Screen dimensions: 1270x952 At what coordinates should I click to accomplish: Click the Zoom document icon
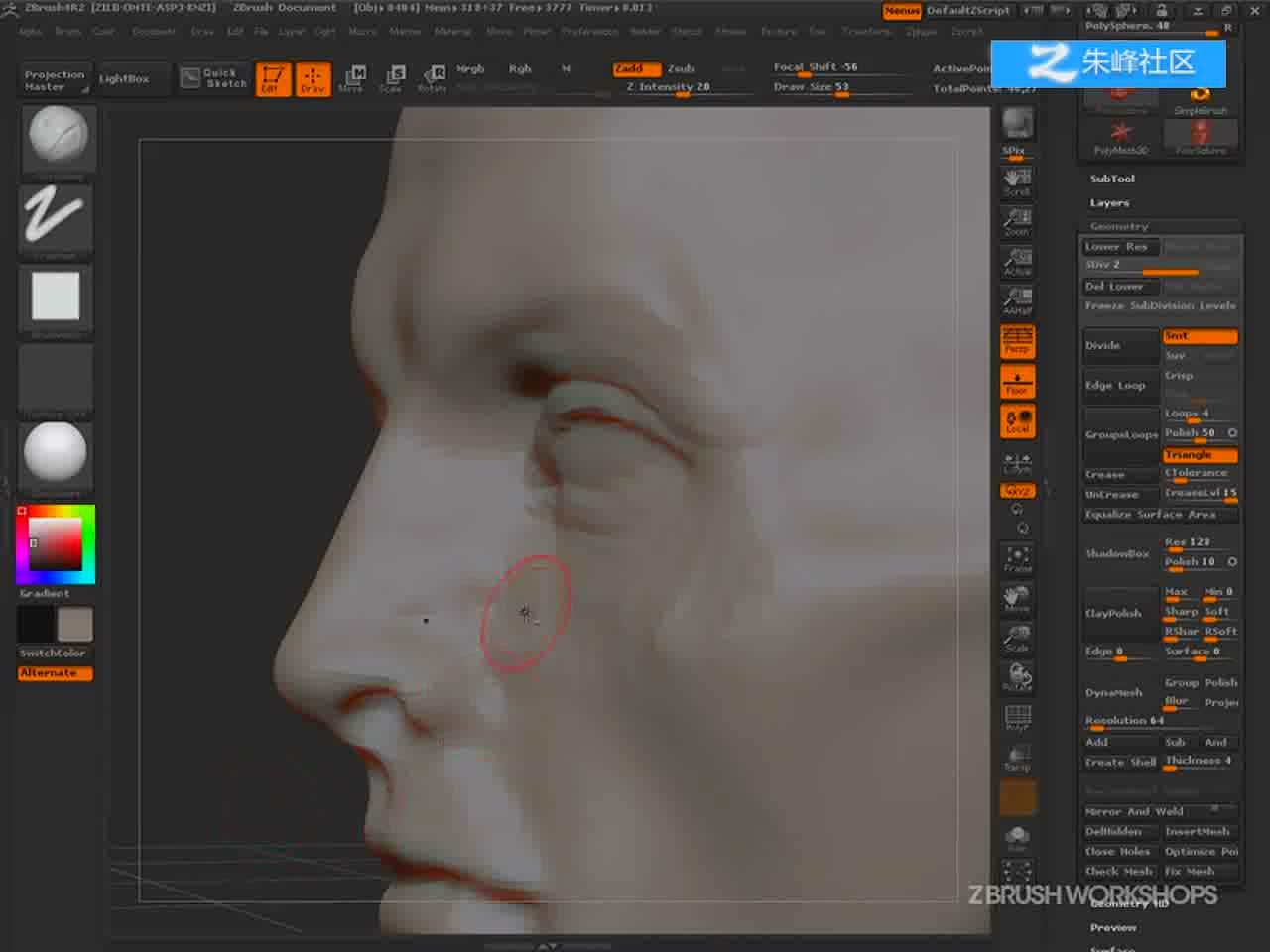point(1017,221)
